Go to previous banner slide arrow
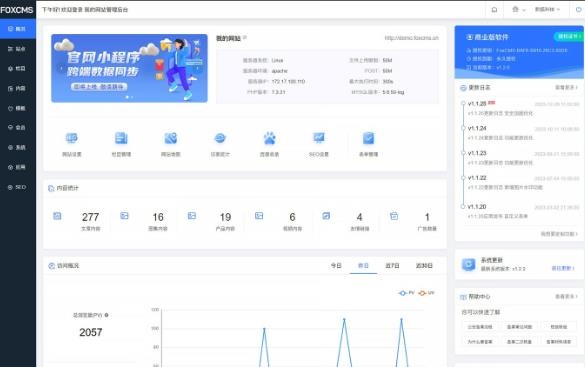This screenshot has width=585, height=367. [x=61, y=68]
